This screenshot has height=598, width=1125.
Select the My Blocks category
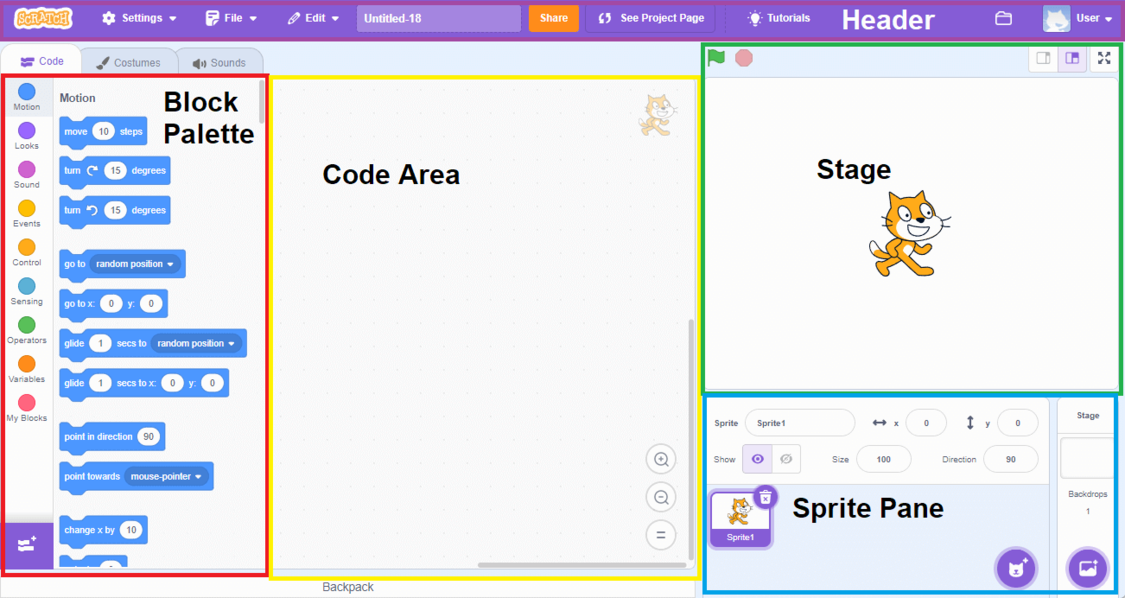[27, 408]
